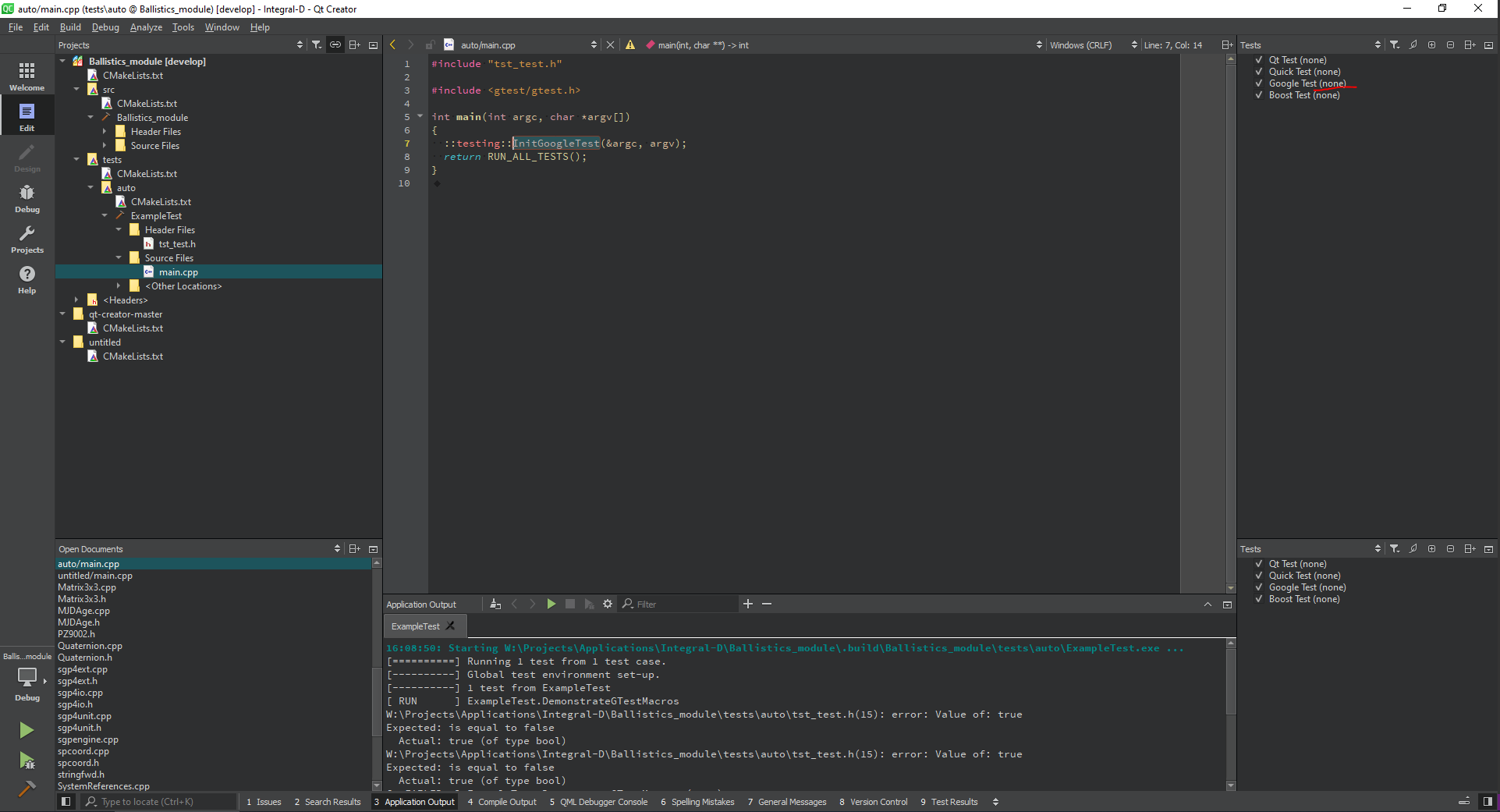Uncheck Boost Test in bottom Tests panel
Screen dimensions: 1500x812
[x=1258, y=599]
